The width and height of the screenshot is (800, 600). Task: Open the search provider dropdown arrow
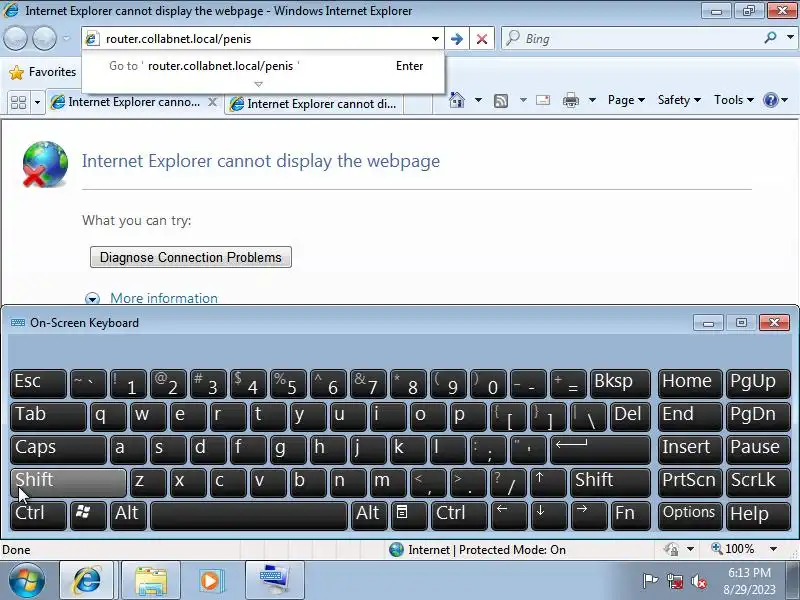tap(790, 38)
